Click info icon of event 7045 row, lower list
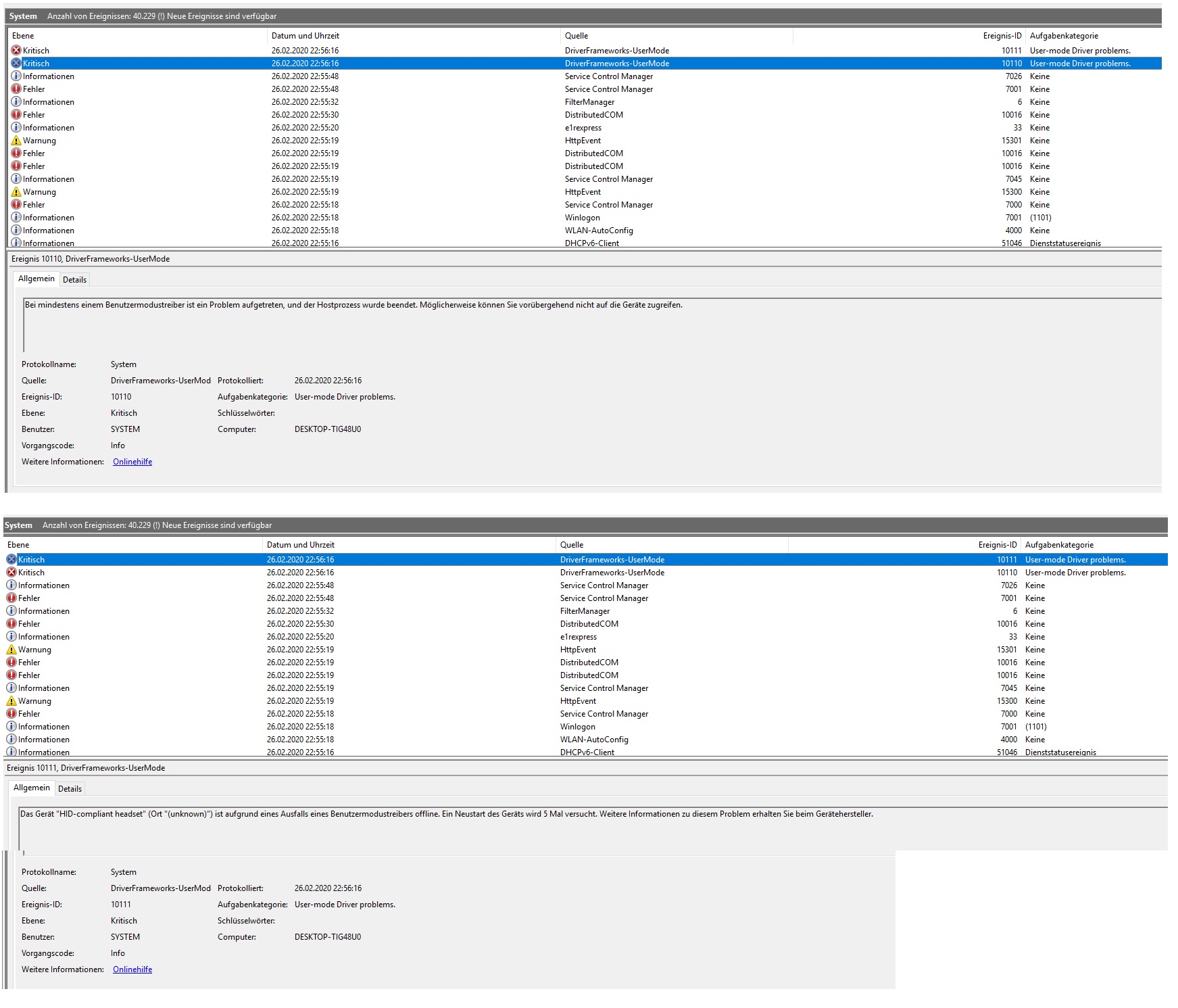The image size is (1178, 1008). click(11, 688)
